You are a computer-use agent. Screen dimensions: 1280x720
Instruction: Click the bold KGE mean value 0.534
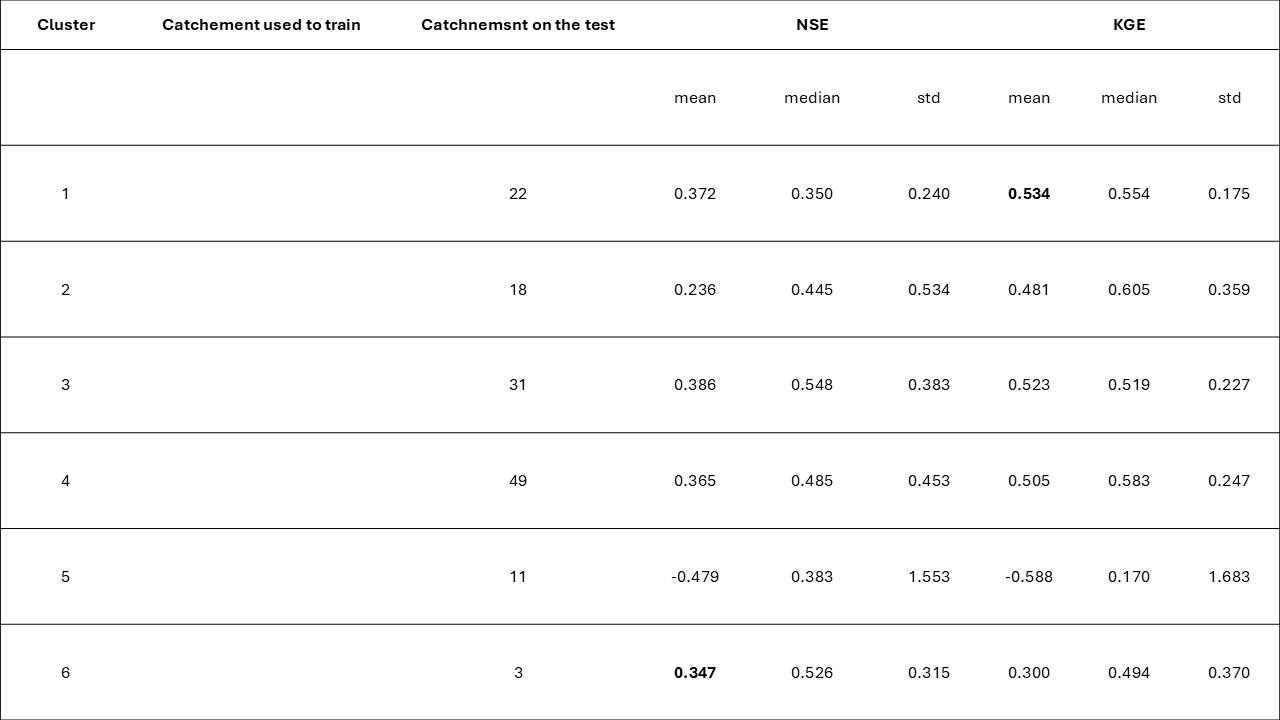1029,194
